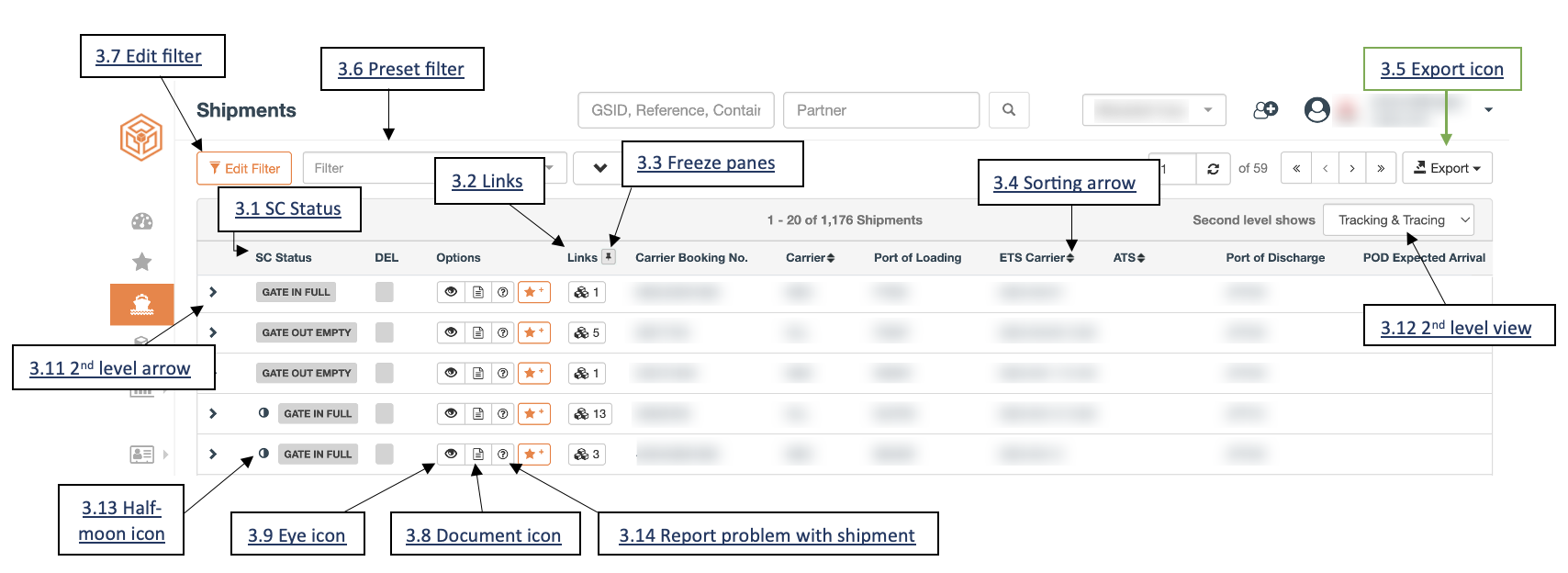Screen dimensions: 1568x573
Task: Click the search magnifier button
Action: tap(1009, 110)
